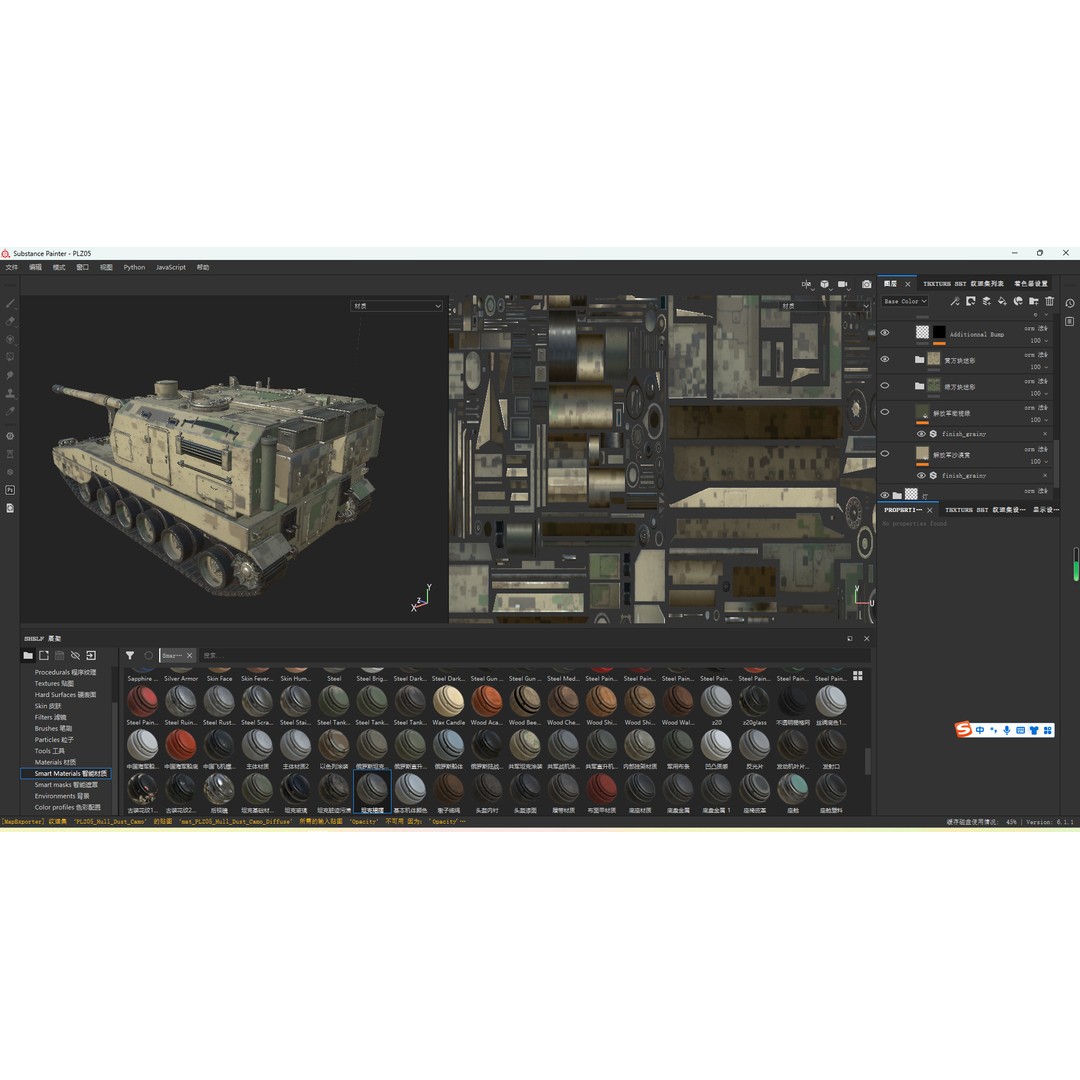Open the 编辑 menu
Viewport: 1080px width, 1080px height.
pyautogui.click(x=35, y=267)
